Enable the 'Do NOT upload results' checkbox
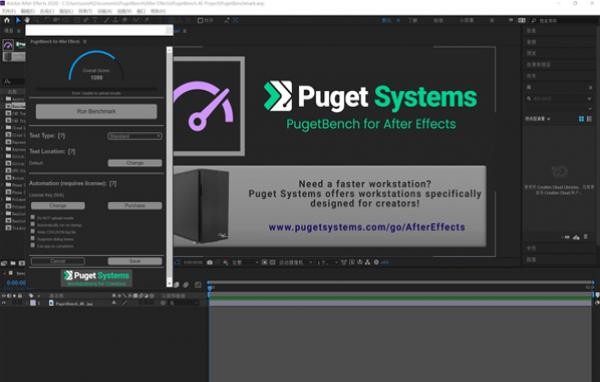 [x=33, y=217]
